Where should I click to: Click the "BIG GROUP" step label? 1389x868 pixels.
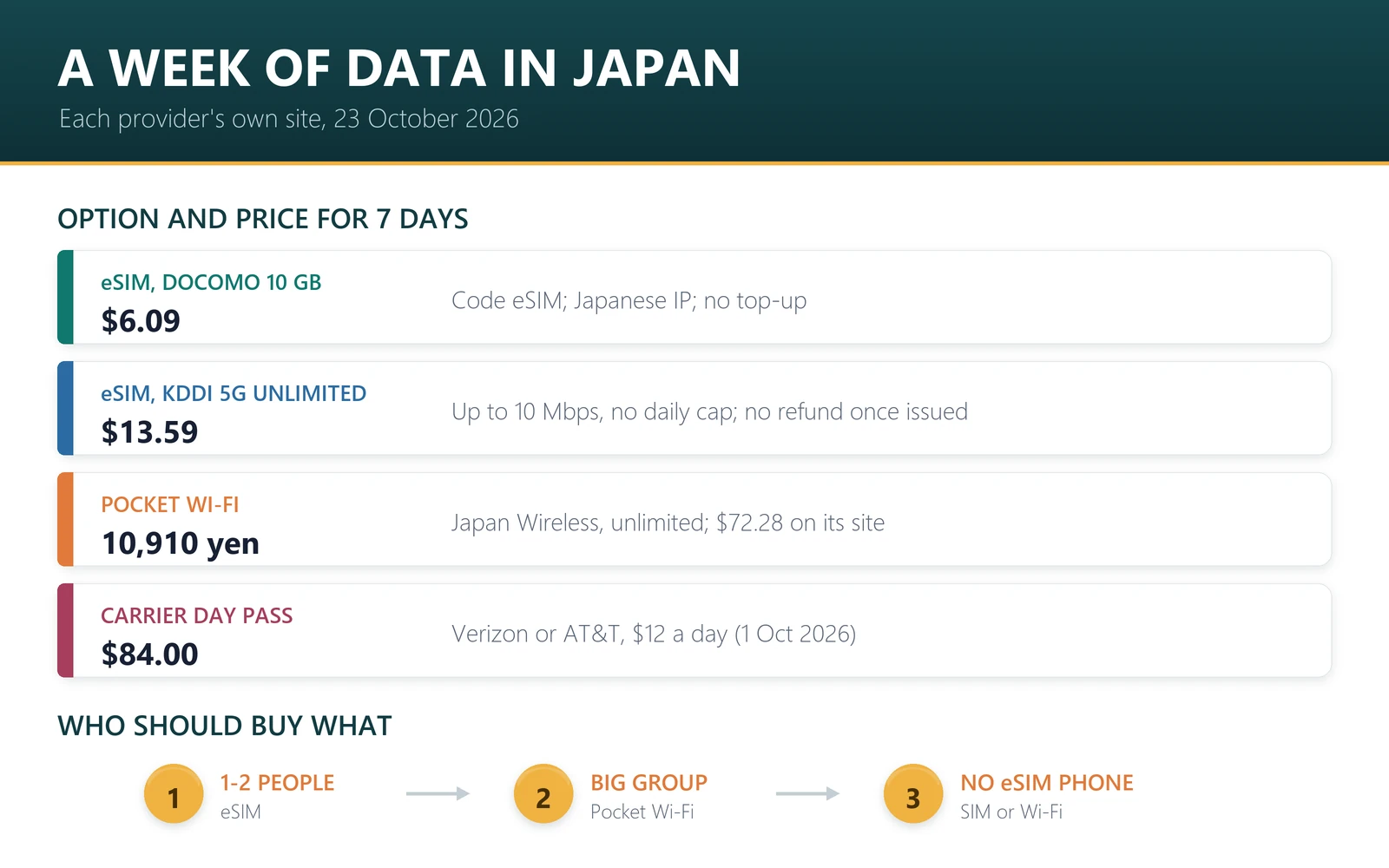(x=649, y=783)
